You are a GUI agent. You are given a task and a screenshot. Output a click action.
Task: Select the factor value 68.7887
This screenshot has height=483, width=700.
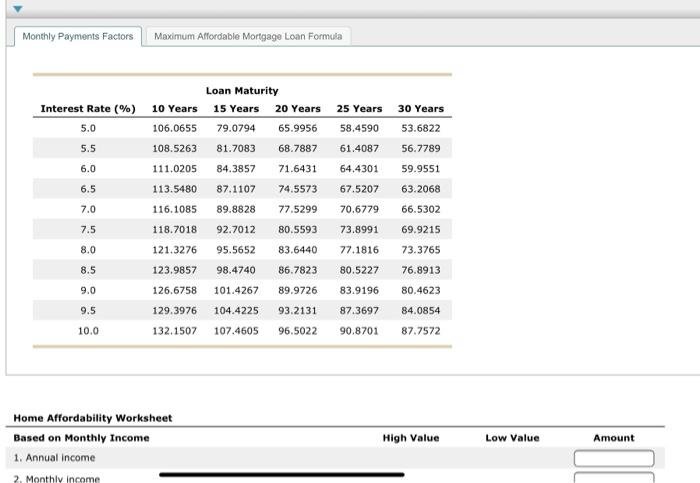click(298, 148)
